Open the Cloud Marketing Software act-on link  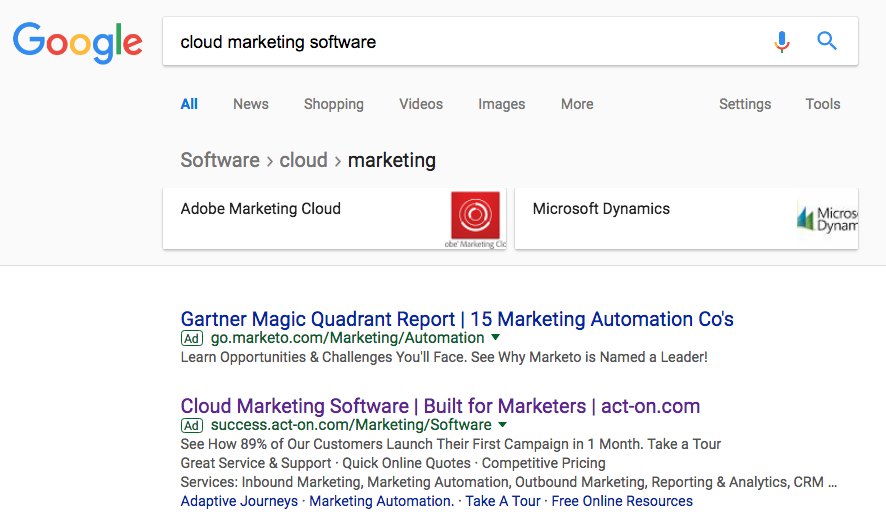tap(440, 406)
